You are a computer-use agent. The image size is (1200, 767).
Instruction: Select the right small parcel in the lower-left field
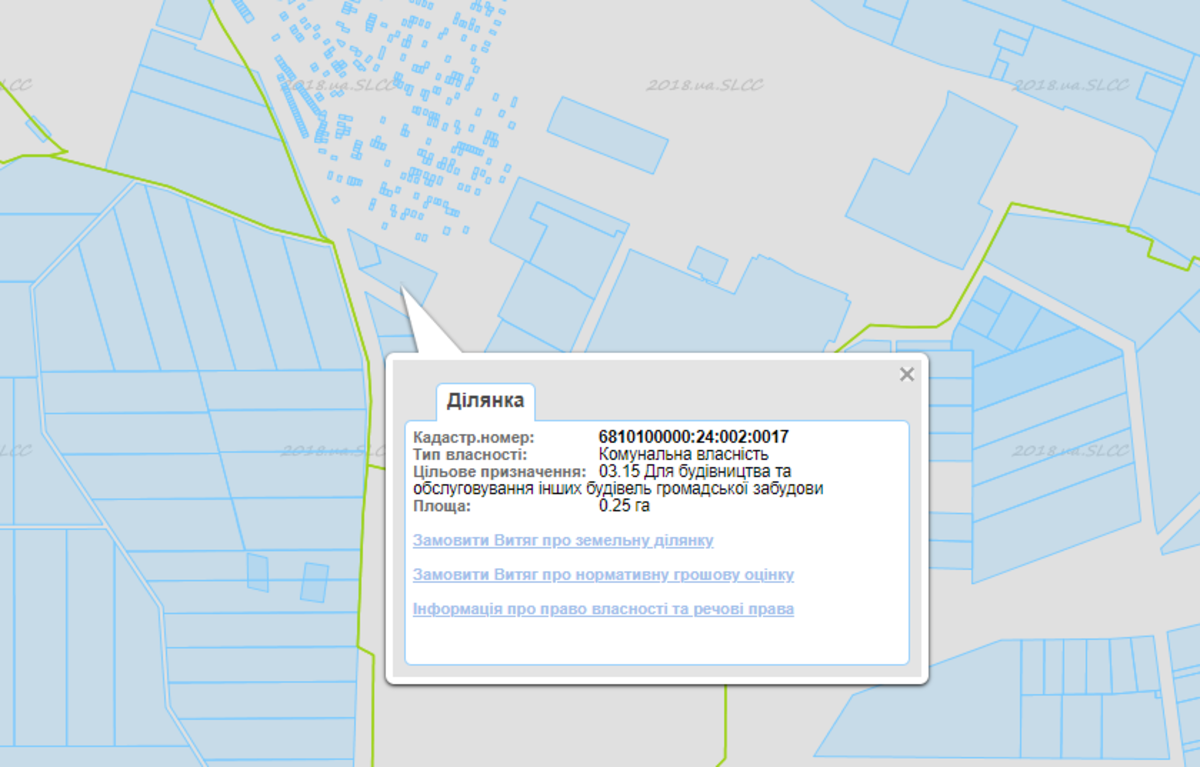[x=314, y=582]
